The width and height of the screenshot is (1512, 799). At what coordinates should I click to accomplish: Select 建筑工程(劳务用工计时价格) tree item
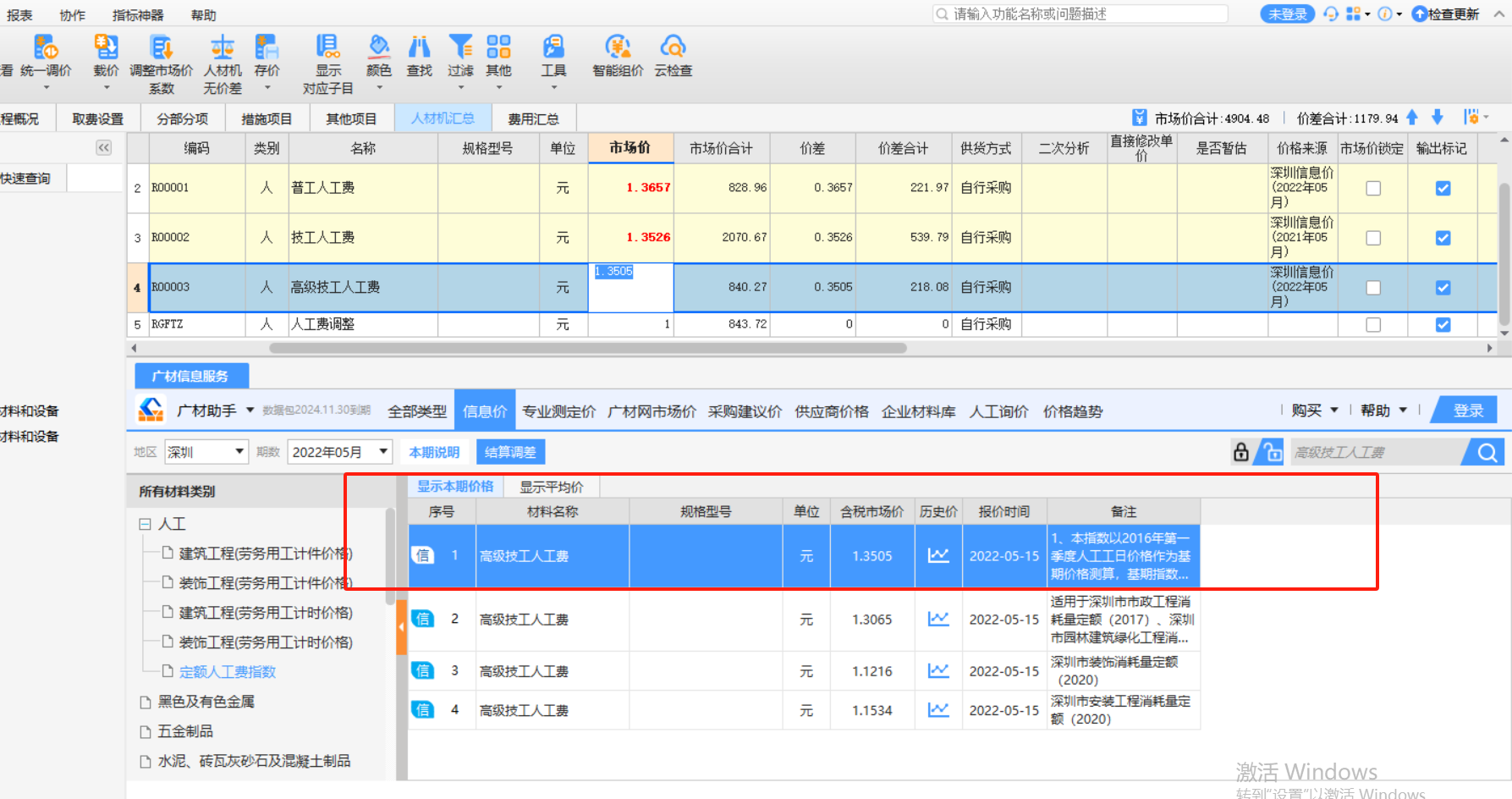(x=266, y=613)
